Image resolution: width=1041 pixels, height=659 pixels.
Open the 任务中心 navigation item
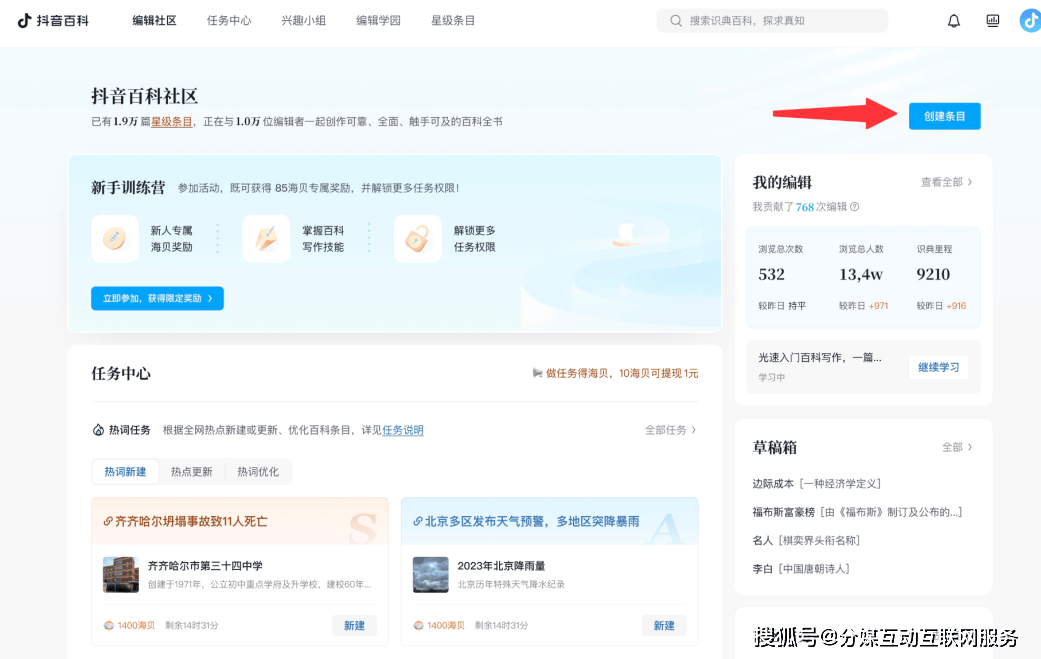click(x=229, y=21)
